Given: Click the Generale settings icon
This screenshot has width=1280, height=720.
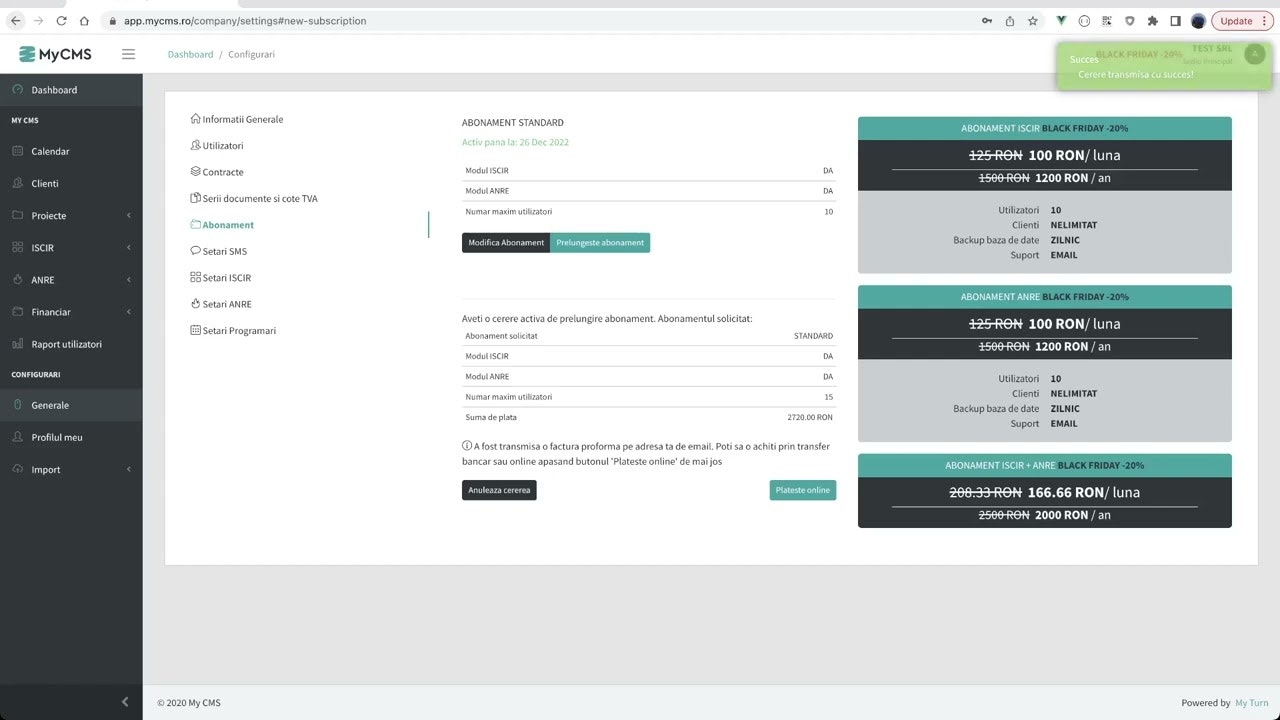Looking at the screenshot, I should (18, 405).
